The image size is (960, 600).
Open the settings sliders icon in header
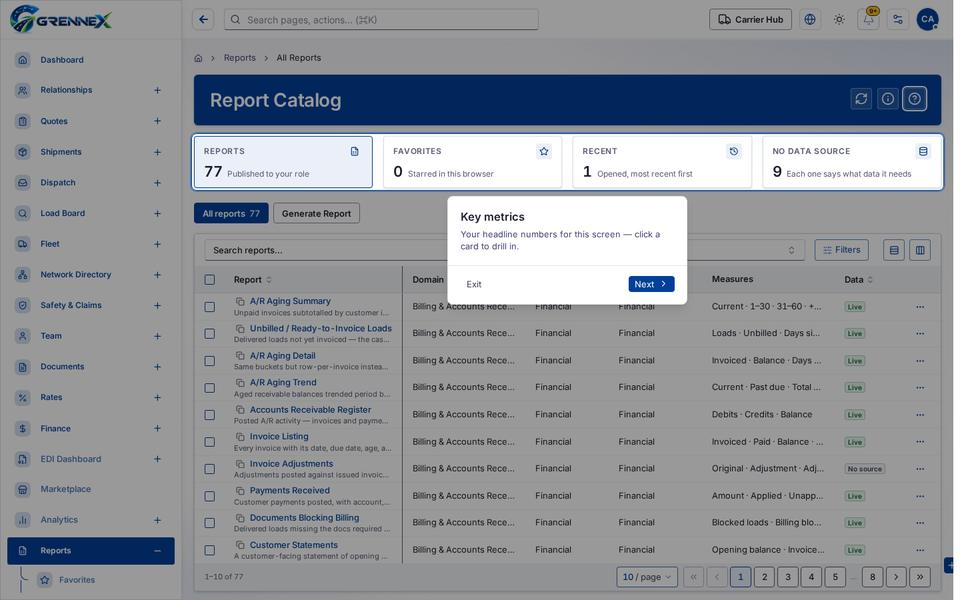click(x=898, y=20)
